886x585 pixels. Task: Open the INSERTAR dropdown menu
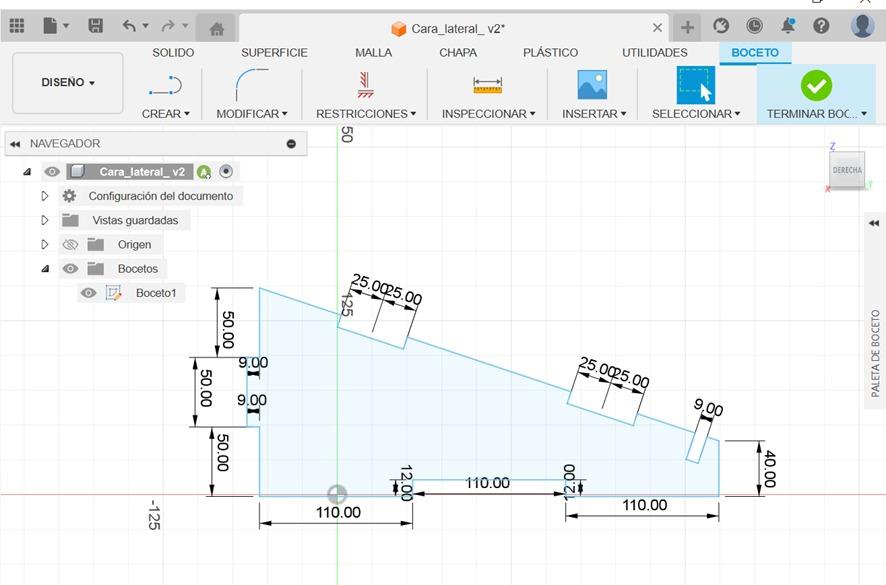(594, 114)
